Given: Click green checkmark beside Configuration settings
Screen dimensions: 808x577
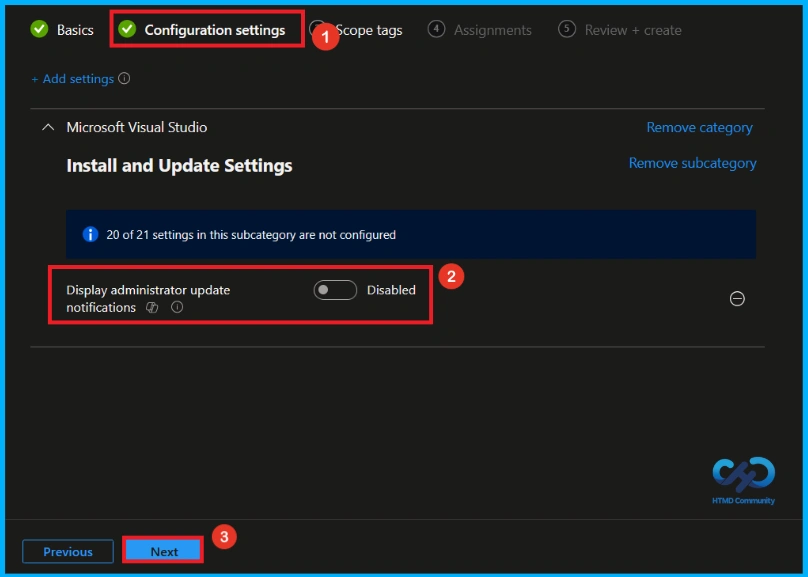Looking at the screenshot, I should tap(127, 29).
